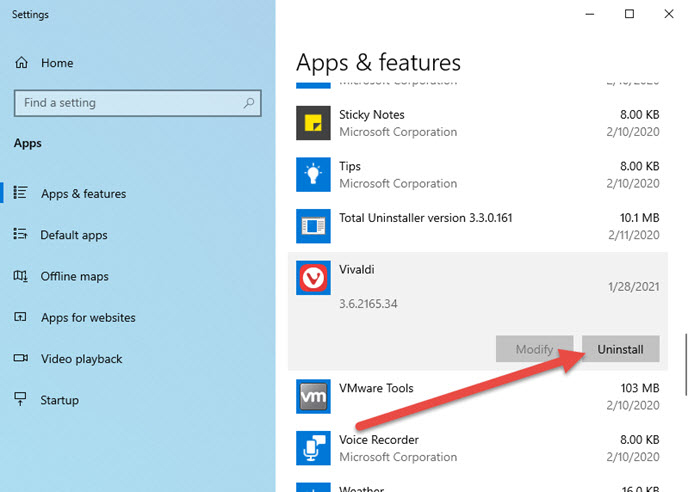688x492 pixels.
Task: Maximize the Settings window
Action: click(629, 14)
